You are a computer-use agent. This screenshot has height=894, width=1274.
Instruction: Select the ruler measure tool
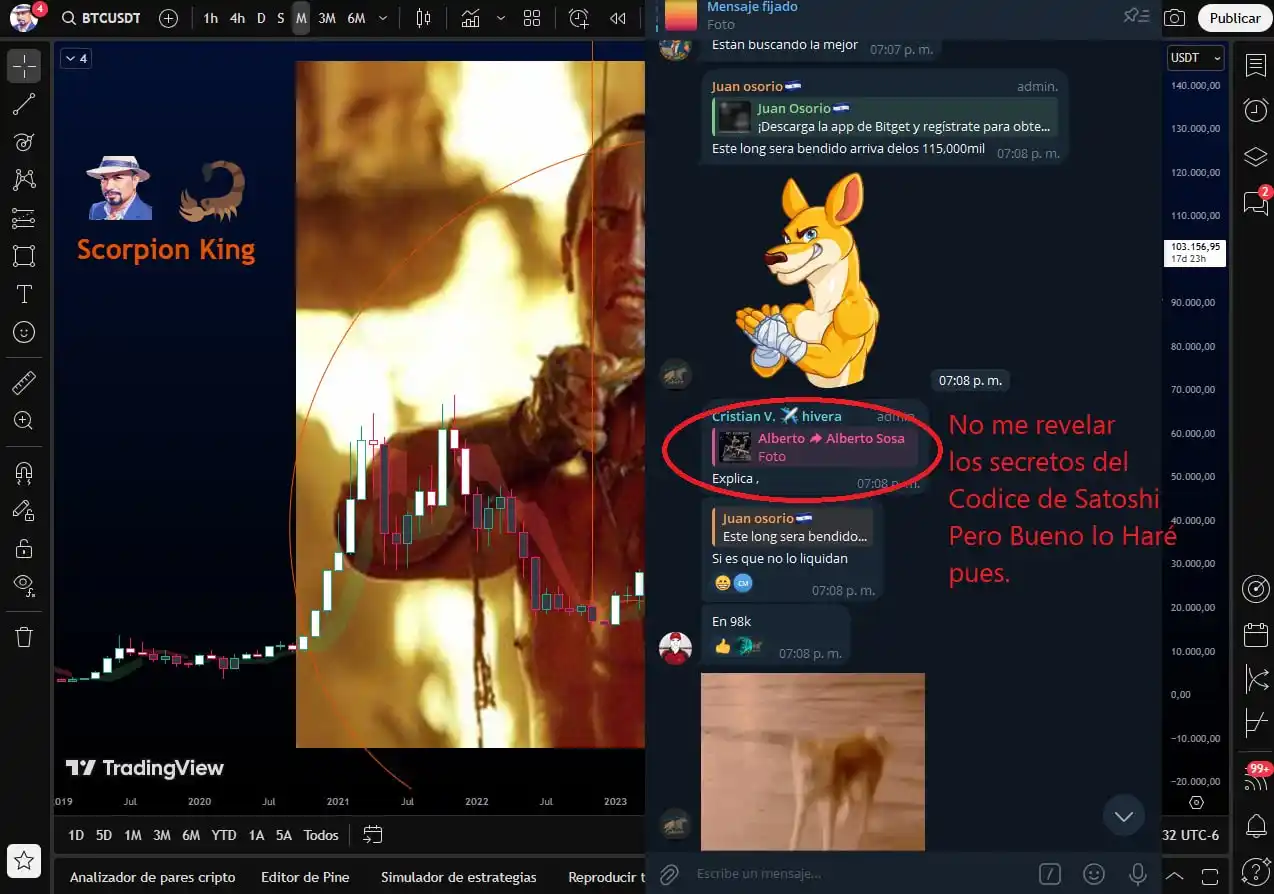point(24,383)
